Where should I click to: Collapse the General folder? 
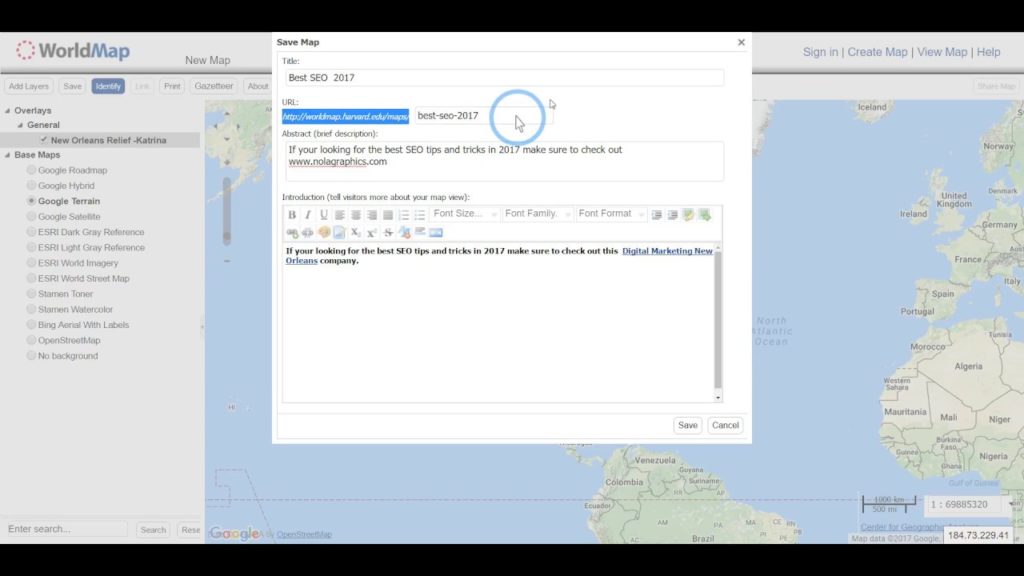(20, 125)
